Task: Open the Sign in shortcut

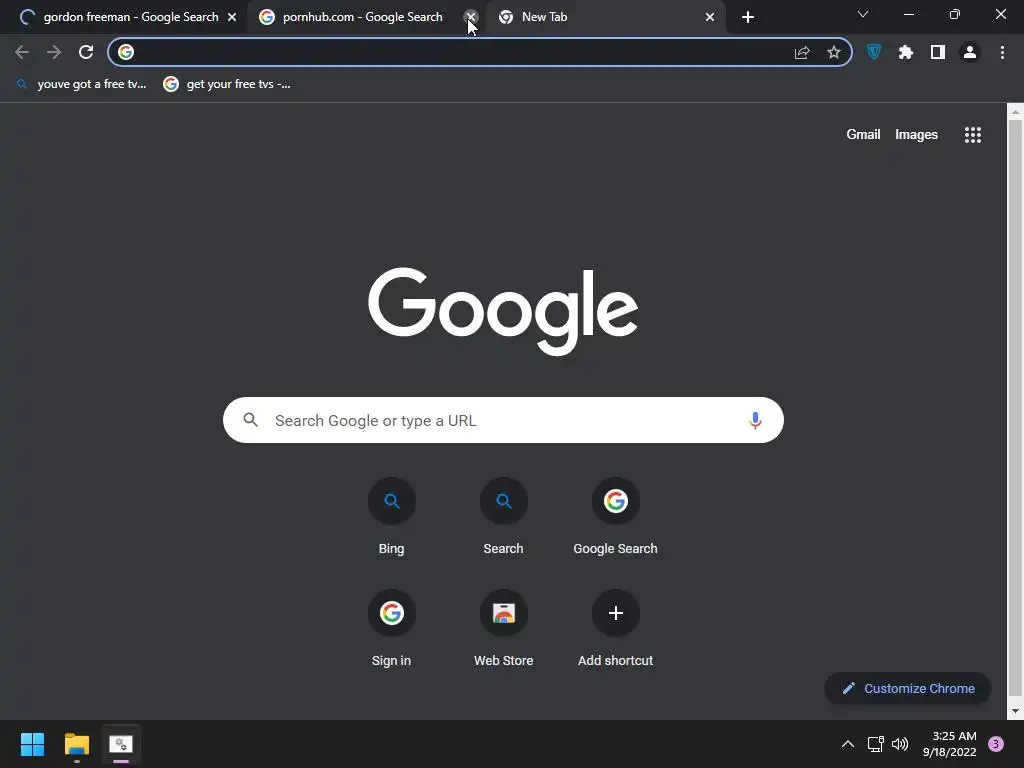Action: click(391, 629)
